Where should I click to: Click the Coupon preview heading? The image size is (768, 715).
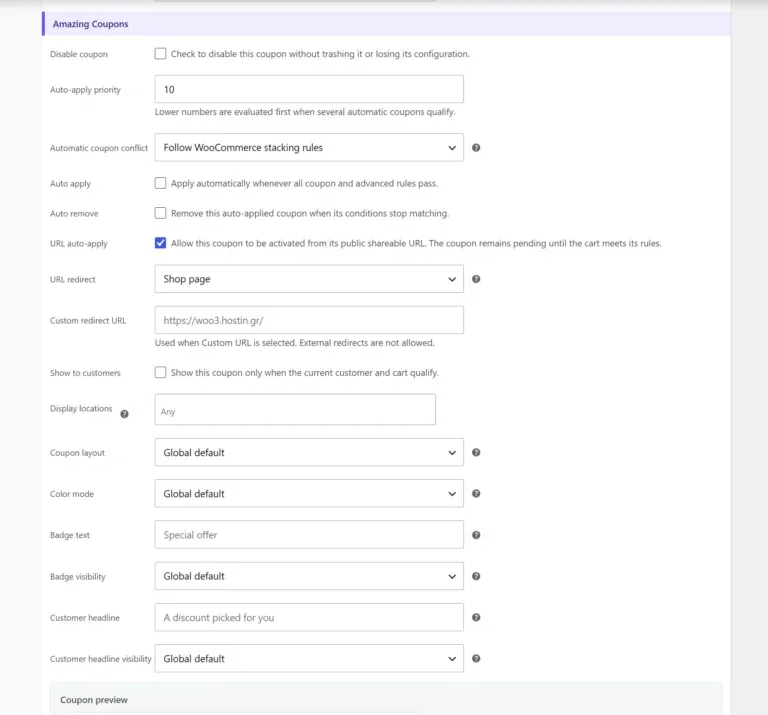coord(94,700)
